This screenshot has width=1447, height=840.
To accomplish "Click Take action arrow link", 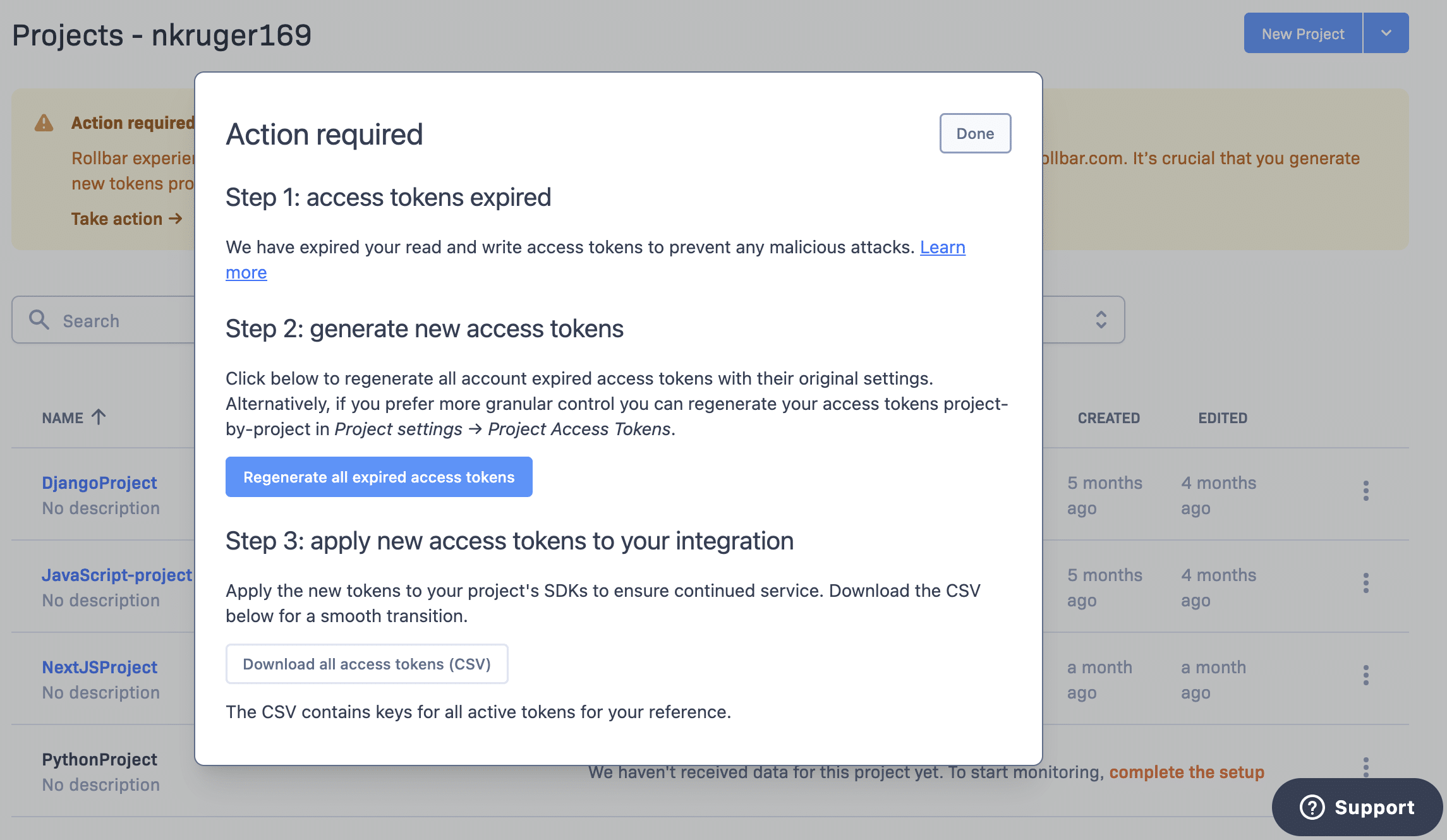I will [126, 219].
